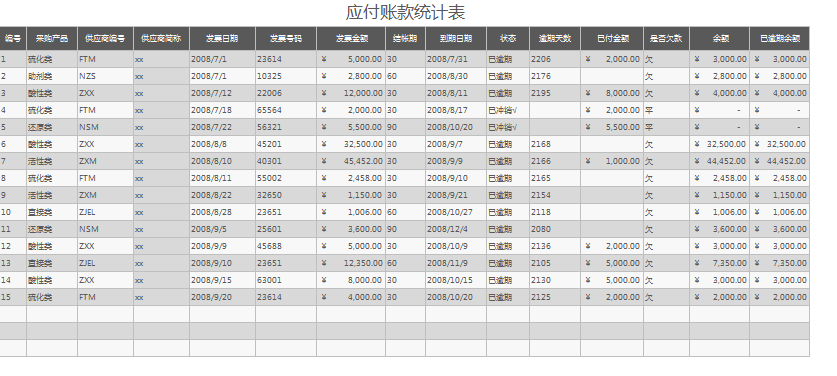Viewport: 837px width, 376px height.
Task: Select invoice number cell 45688
Action: coord(286,246)
